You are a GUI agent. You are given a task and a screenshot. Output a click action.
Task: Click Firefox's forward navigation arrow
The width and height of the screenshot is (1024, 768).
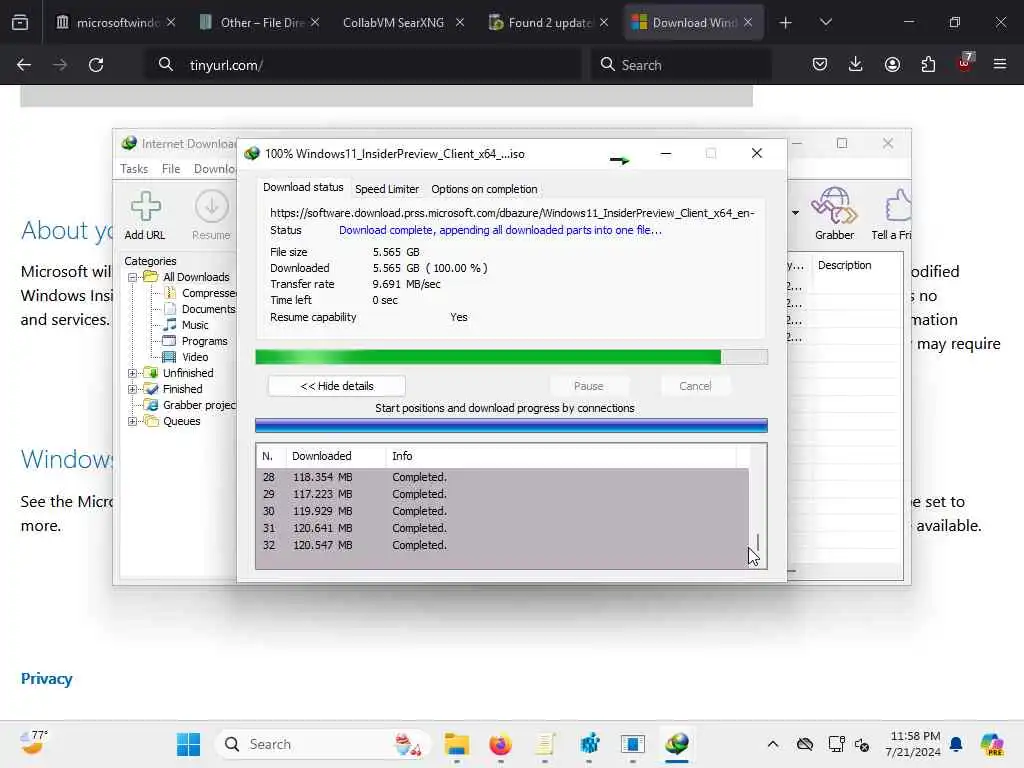(59, 65)
